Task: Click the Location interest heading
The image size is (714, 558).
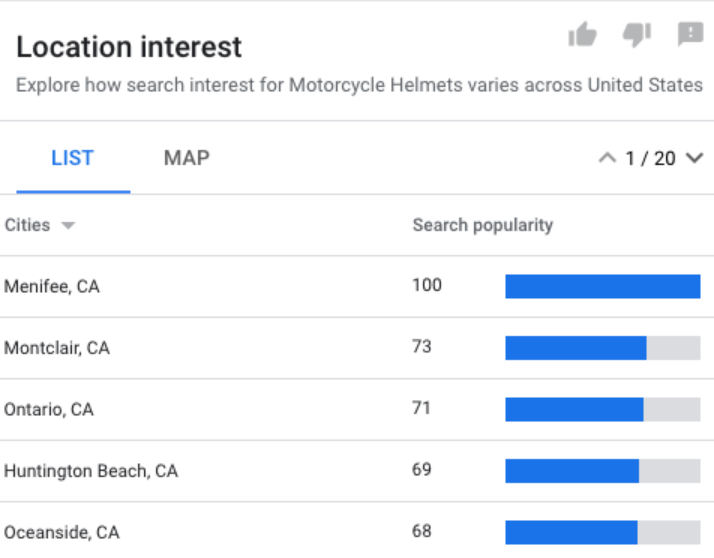Action: [x=129, y=47]
